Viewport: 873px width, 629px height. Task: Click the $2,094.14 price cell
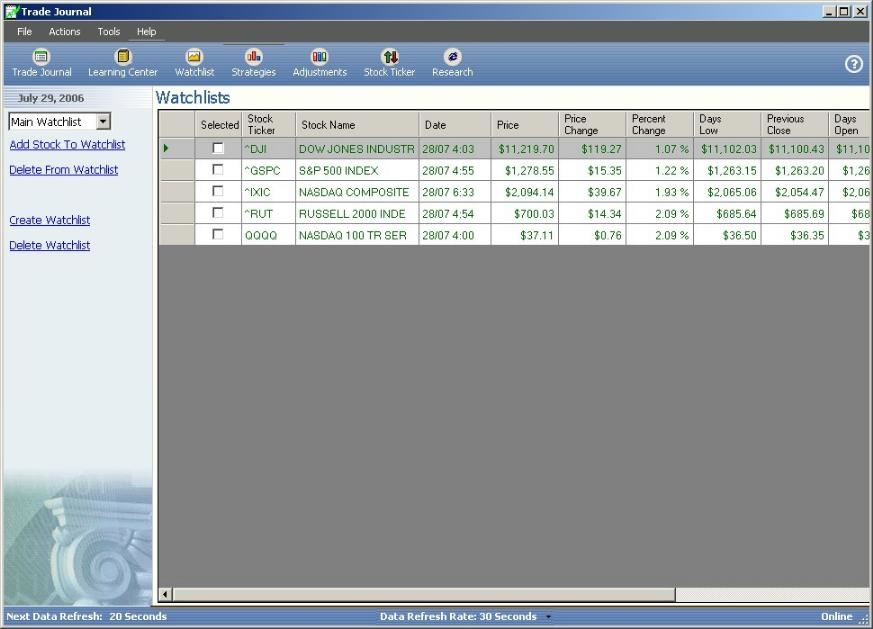coord(524,192)
